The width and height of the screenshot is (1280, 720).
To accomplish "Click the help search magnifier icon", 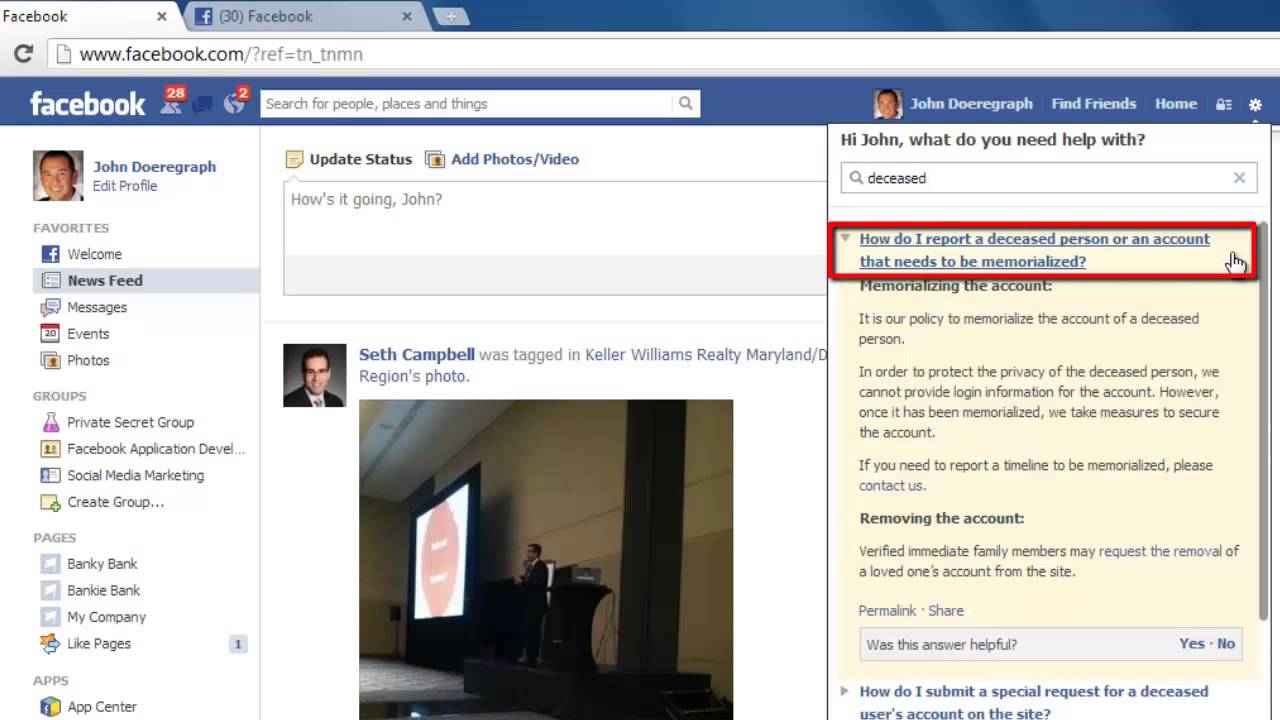I will point(856,178).
